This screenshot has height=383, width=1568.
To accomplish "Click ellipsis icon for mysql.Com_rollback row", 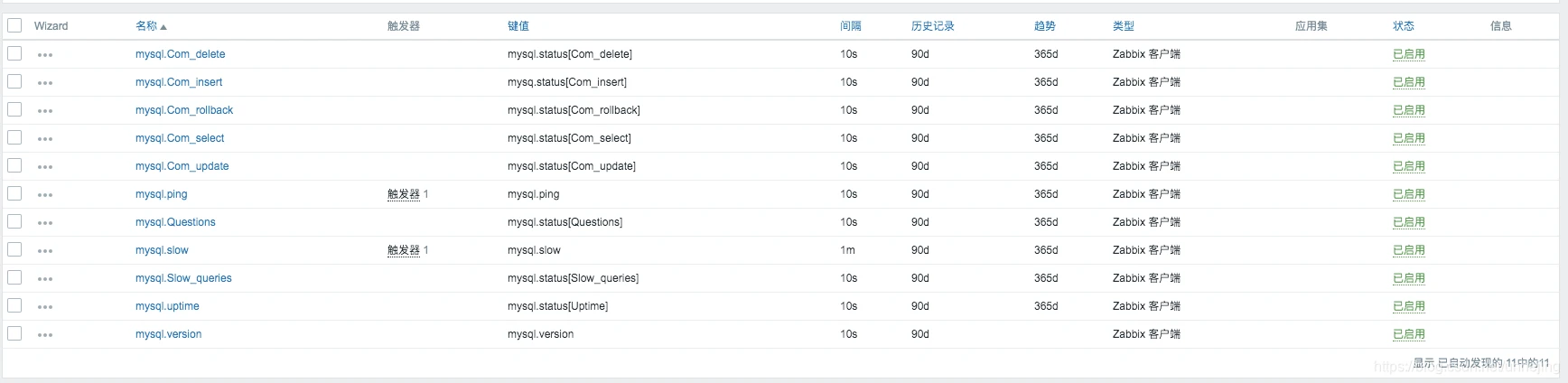I will [45, 111].
